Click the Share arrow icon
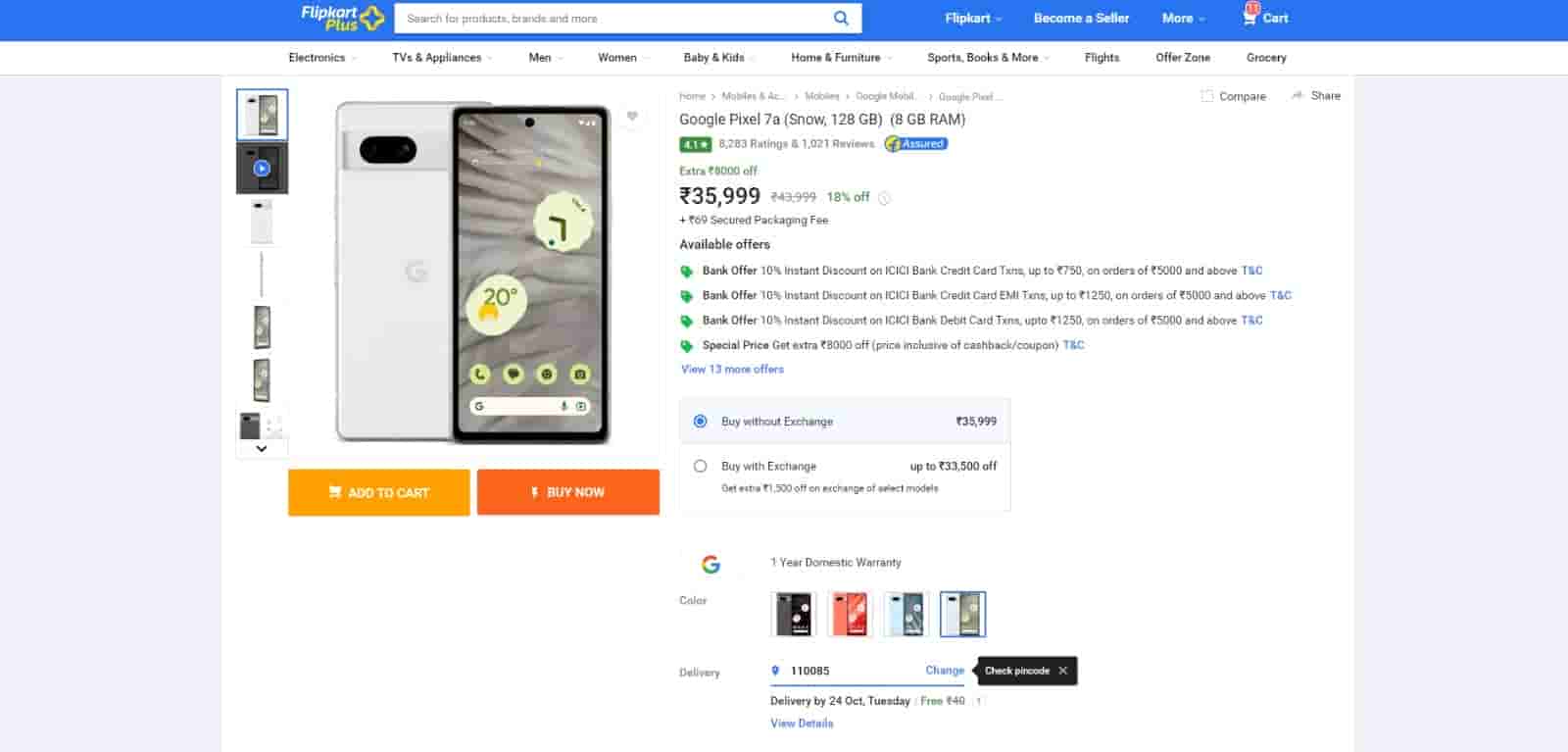 [1298, 95]
